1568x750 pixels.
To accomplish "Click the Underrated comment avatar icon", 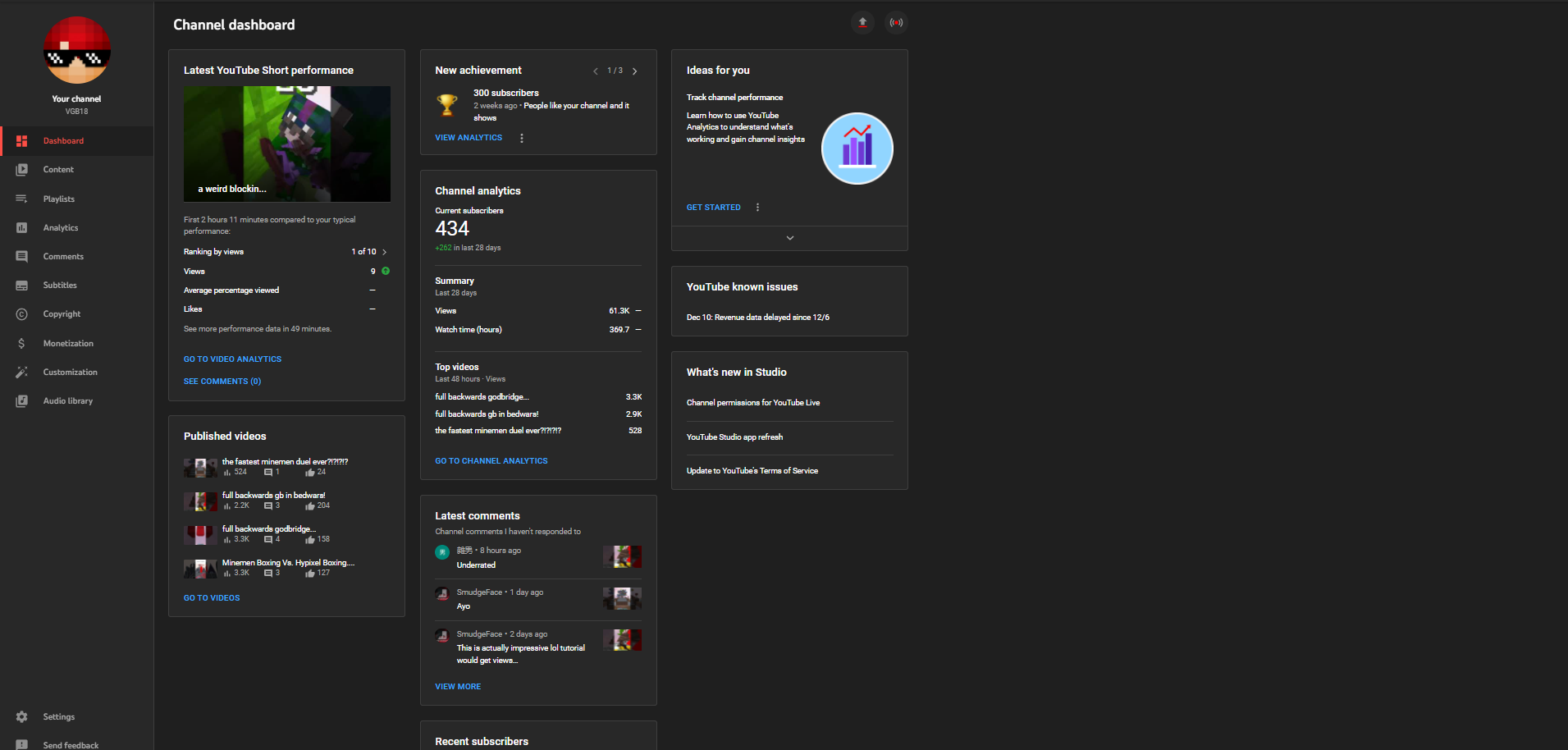I will click(442, 552).
